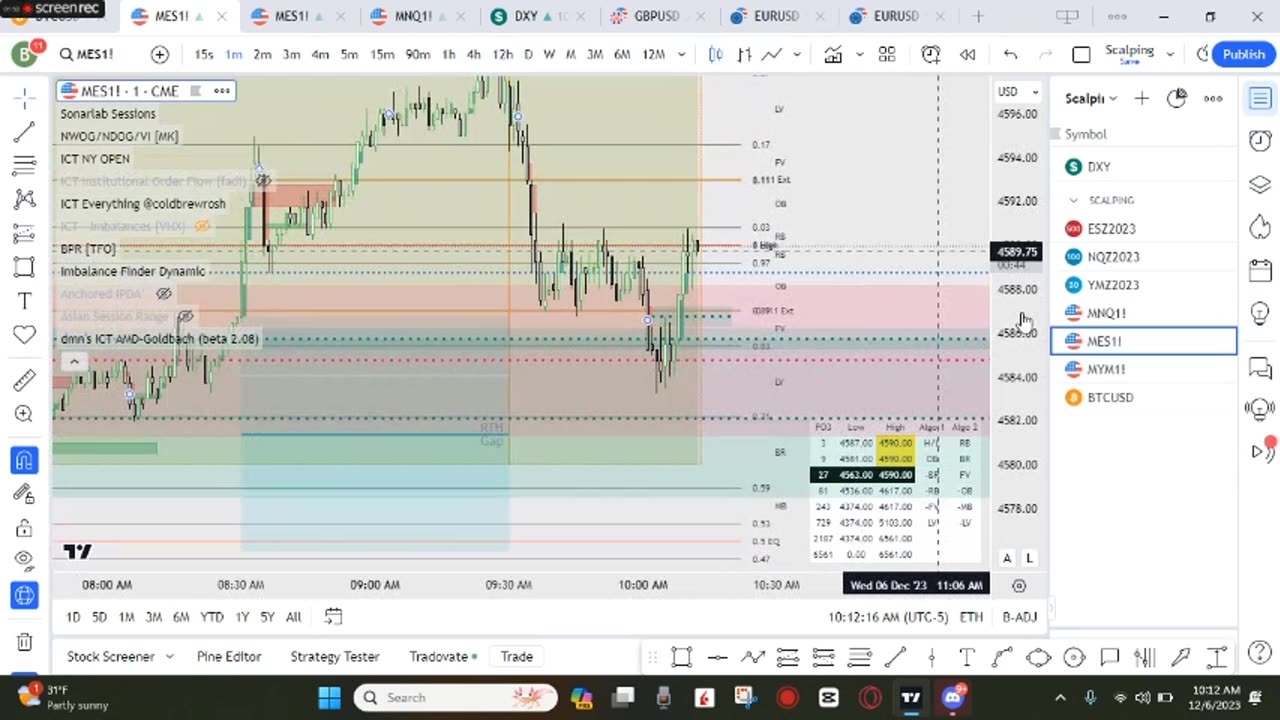Expand the indicator favorites dropdown arrow

pos(860,54)
